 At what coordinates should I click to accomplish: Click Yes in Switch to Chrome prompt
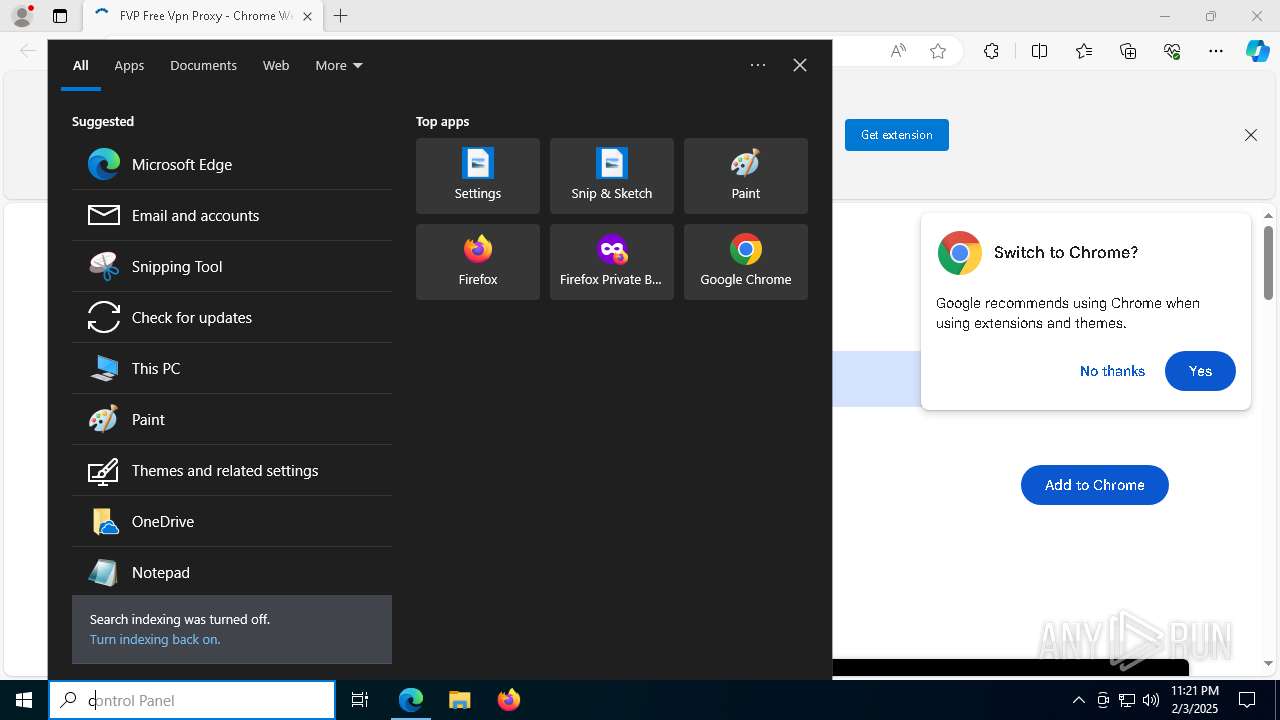coord(1200,371)
